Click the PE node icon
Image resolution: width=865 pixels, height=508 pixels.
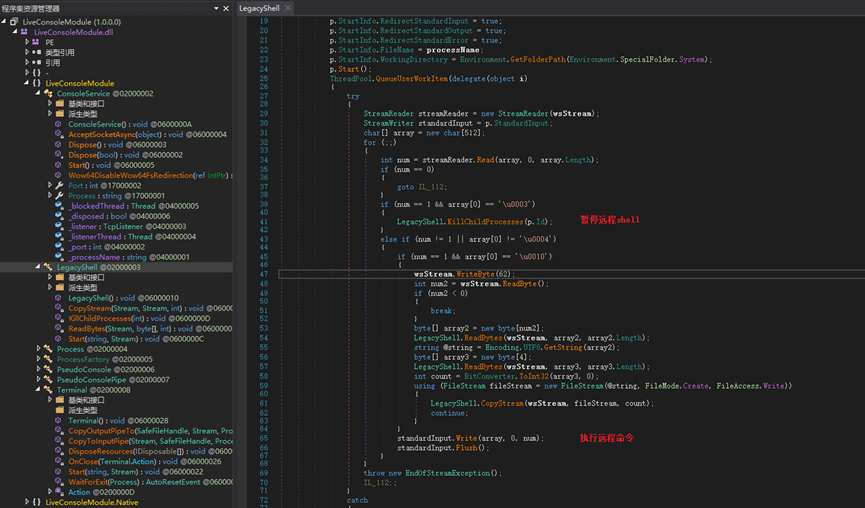click(x=37, y=42)
